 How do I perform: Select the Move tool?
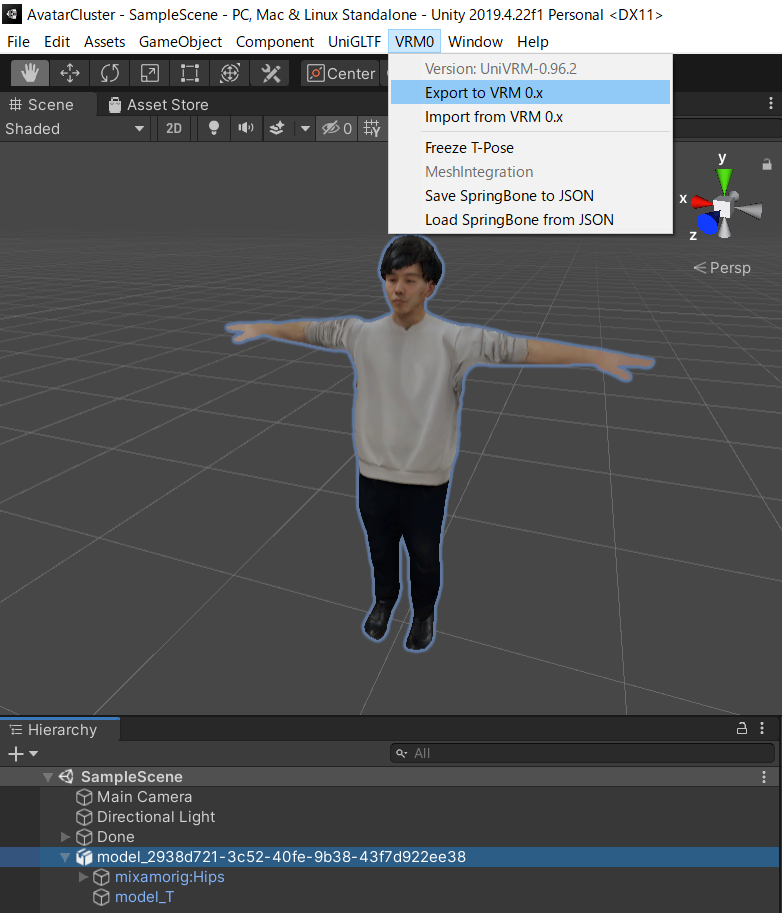70,73
